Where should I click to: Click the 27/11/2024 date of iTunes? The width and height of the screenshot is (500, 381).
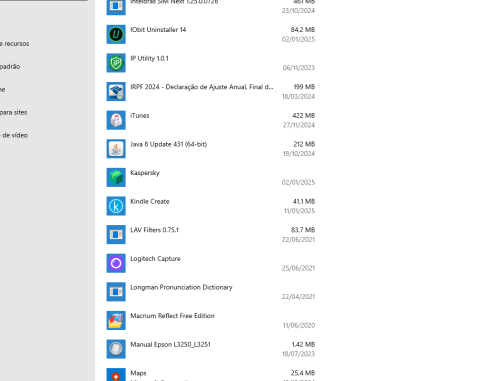299,125
